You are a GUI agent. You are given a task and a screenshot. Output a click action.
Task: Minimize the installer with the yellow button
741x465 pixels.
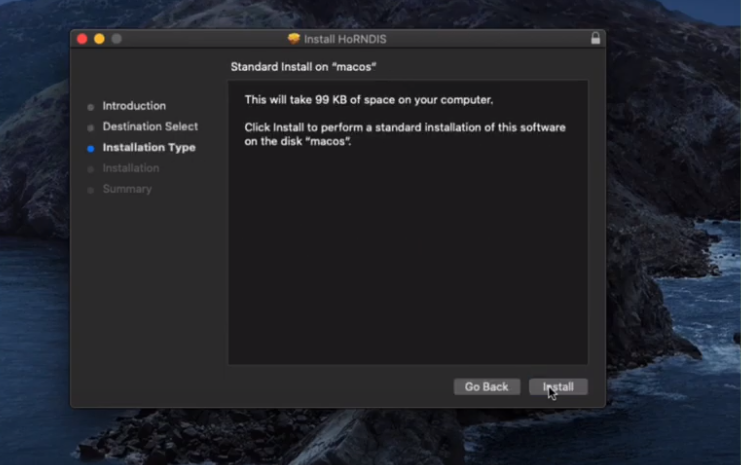[99, 39]
